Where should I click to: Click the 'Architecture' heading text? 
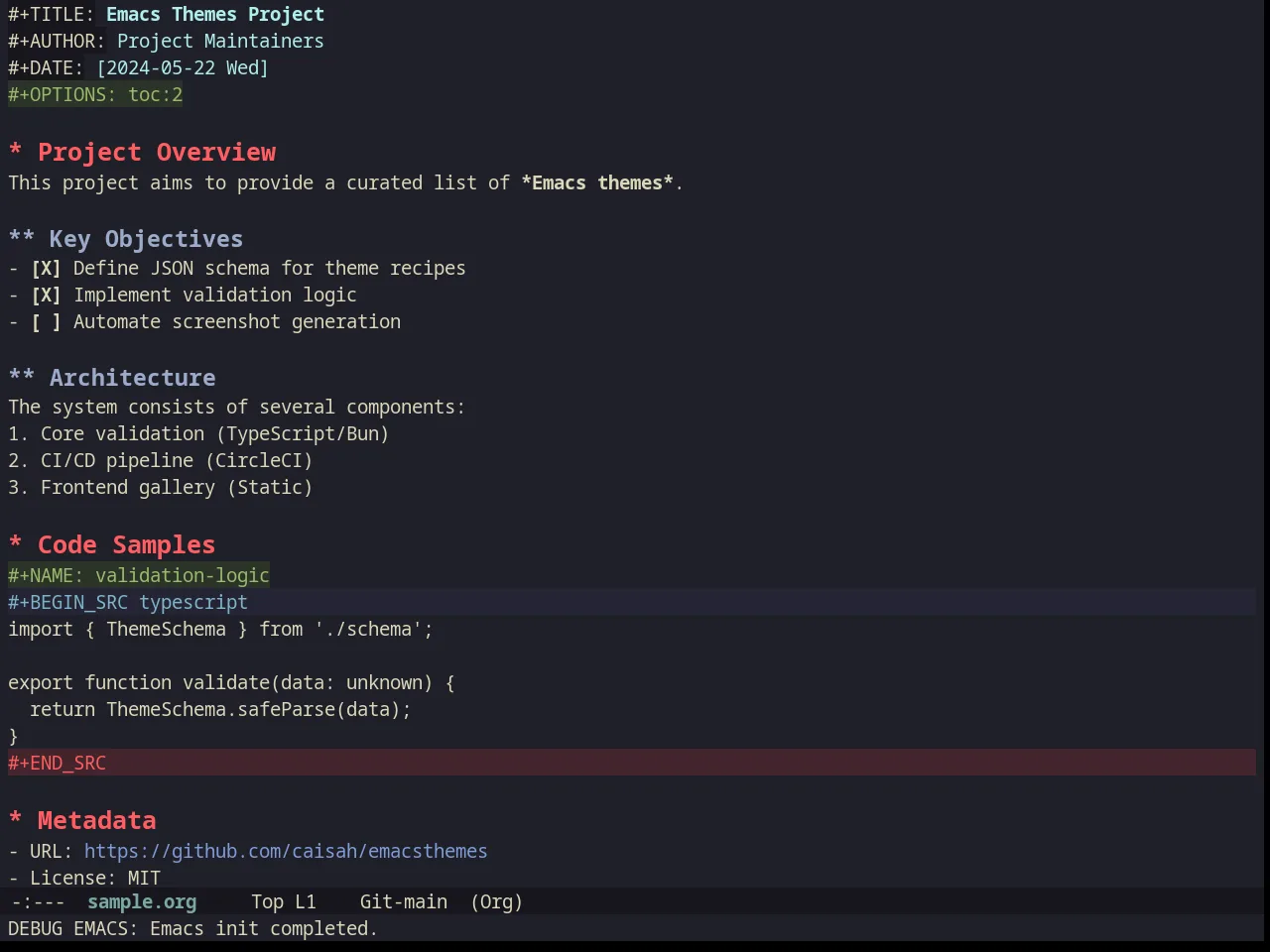[x=133, y=378]
